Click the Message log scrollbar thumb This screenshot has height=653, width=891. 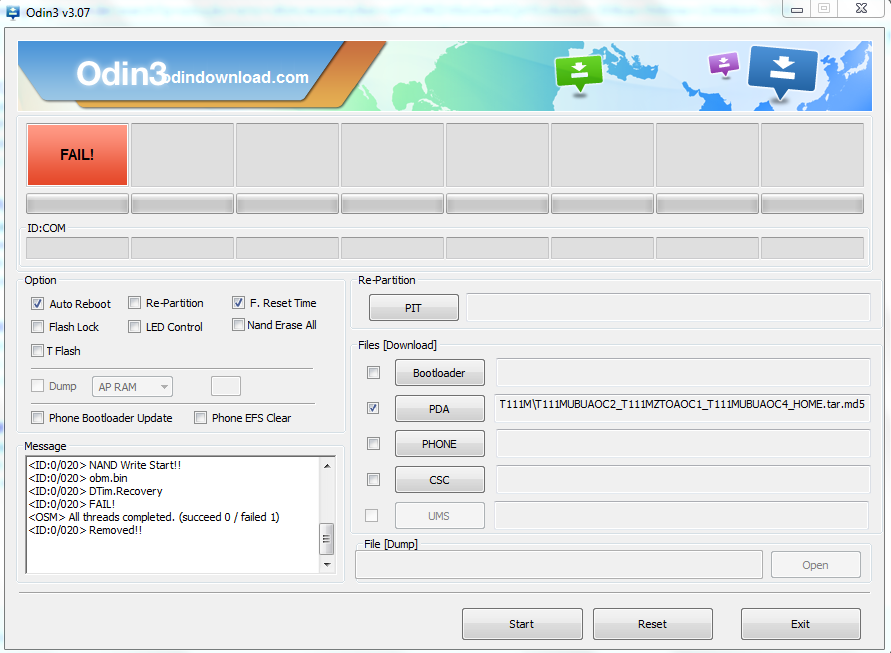click(x=327, y=538)
